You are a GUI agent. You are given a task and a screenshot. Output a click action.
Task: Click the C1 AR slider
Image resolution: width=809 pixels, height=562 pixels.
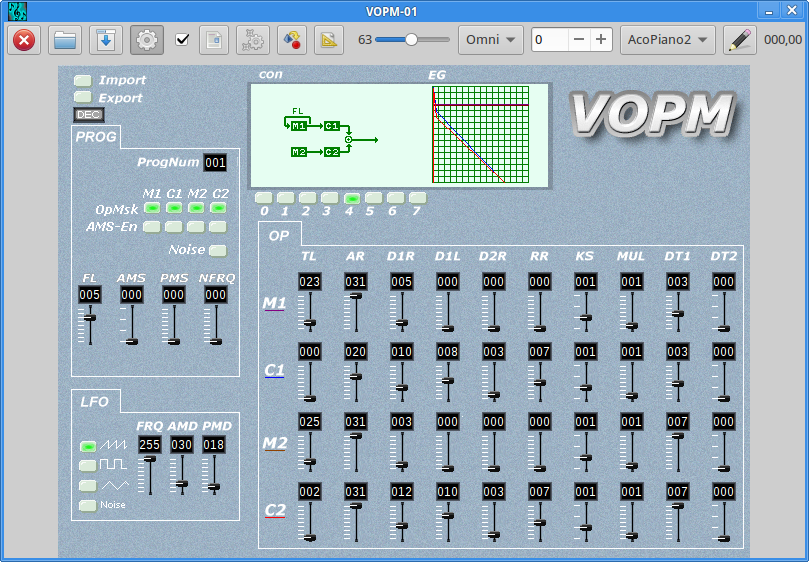point(355,382)
